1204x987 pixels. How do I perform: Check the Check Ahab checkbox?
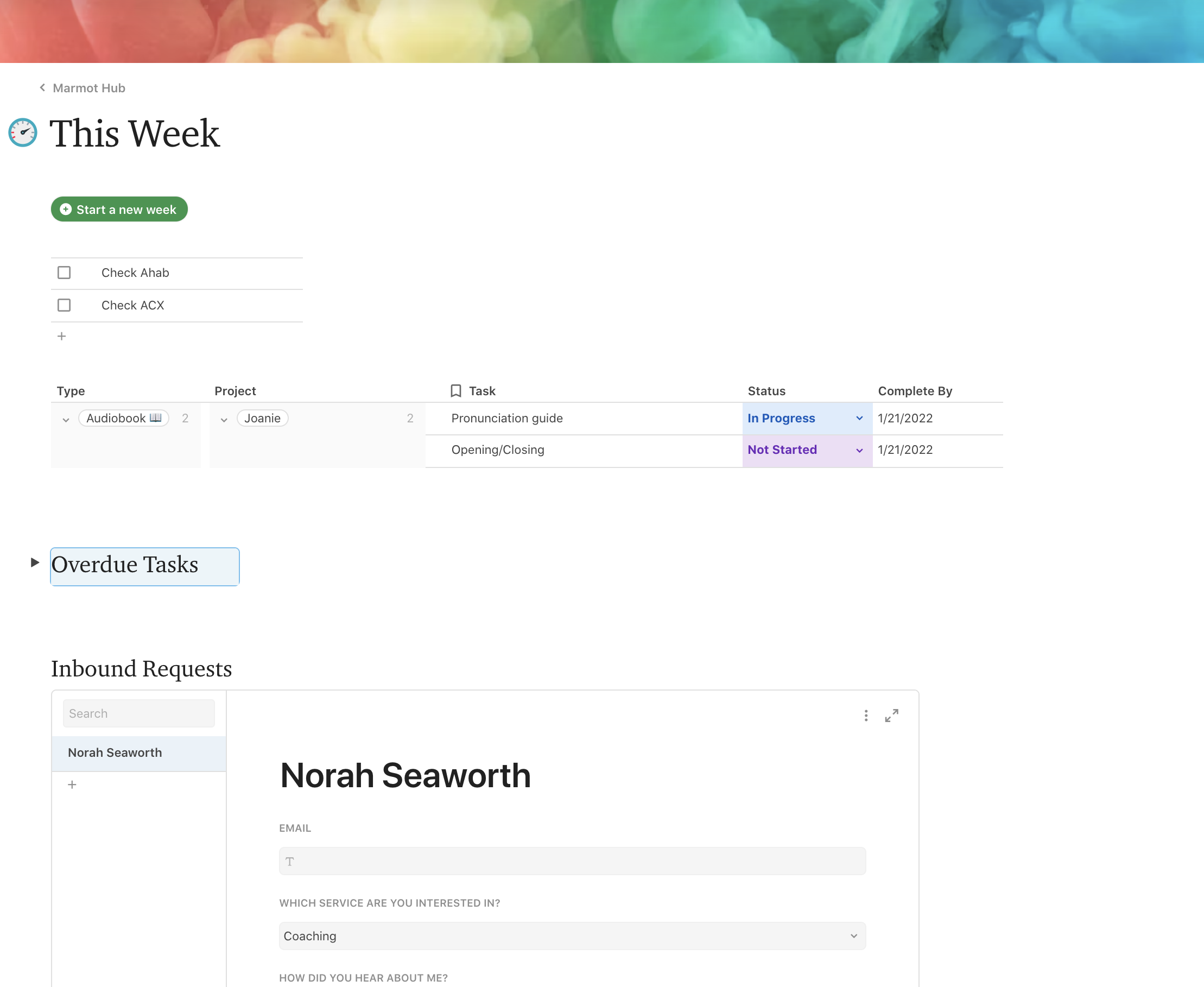coord(64,273)
